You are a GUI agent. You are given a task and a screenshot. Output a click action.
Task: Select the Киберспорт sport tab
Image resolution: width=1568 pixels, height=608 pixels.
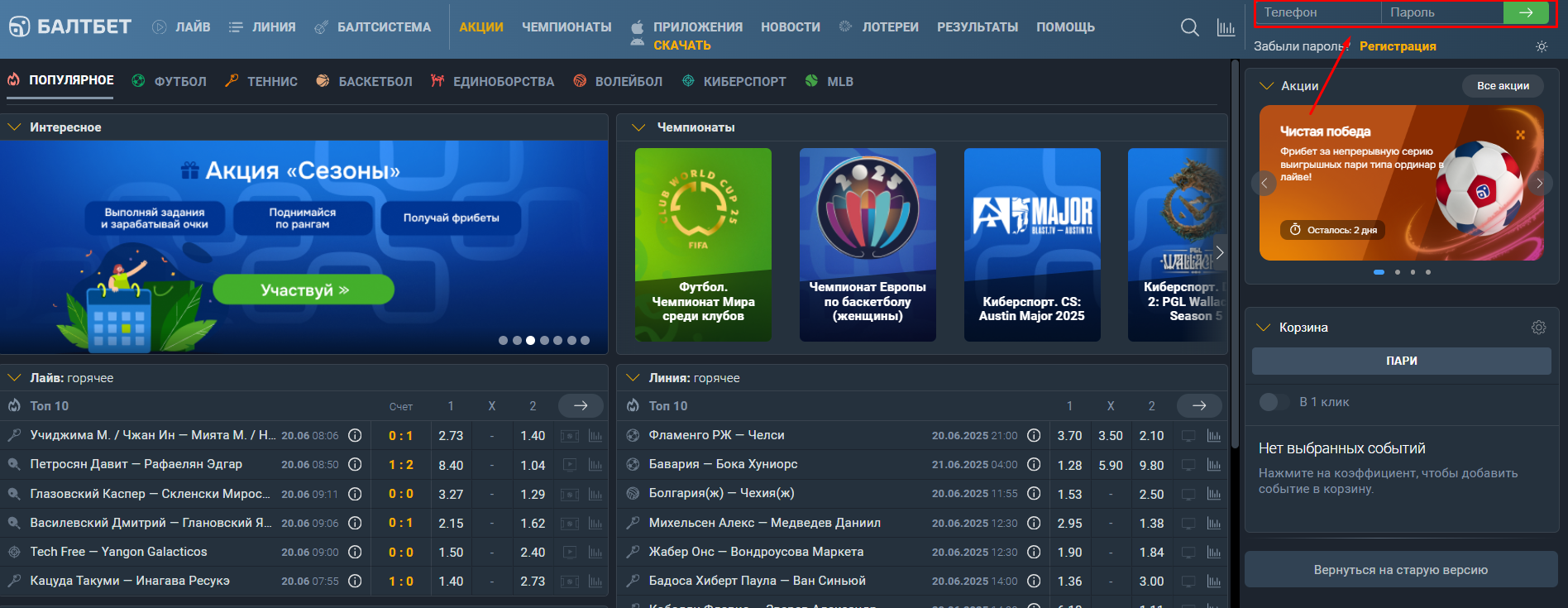point(734,81)
